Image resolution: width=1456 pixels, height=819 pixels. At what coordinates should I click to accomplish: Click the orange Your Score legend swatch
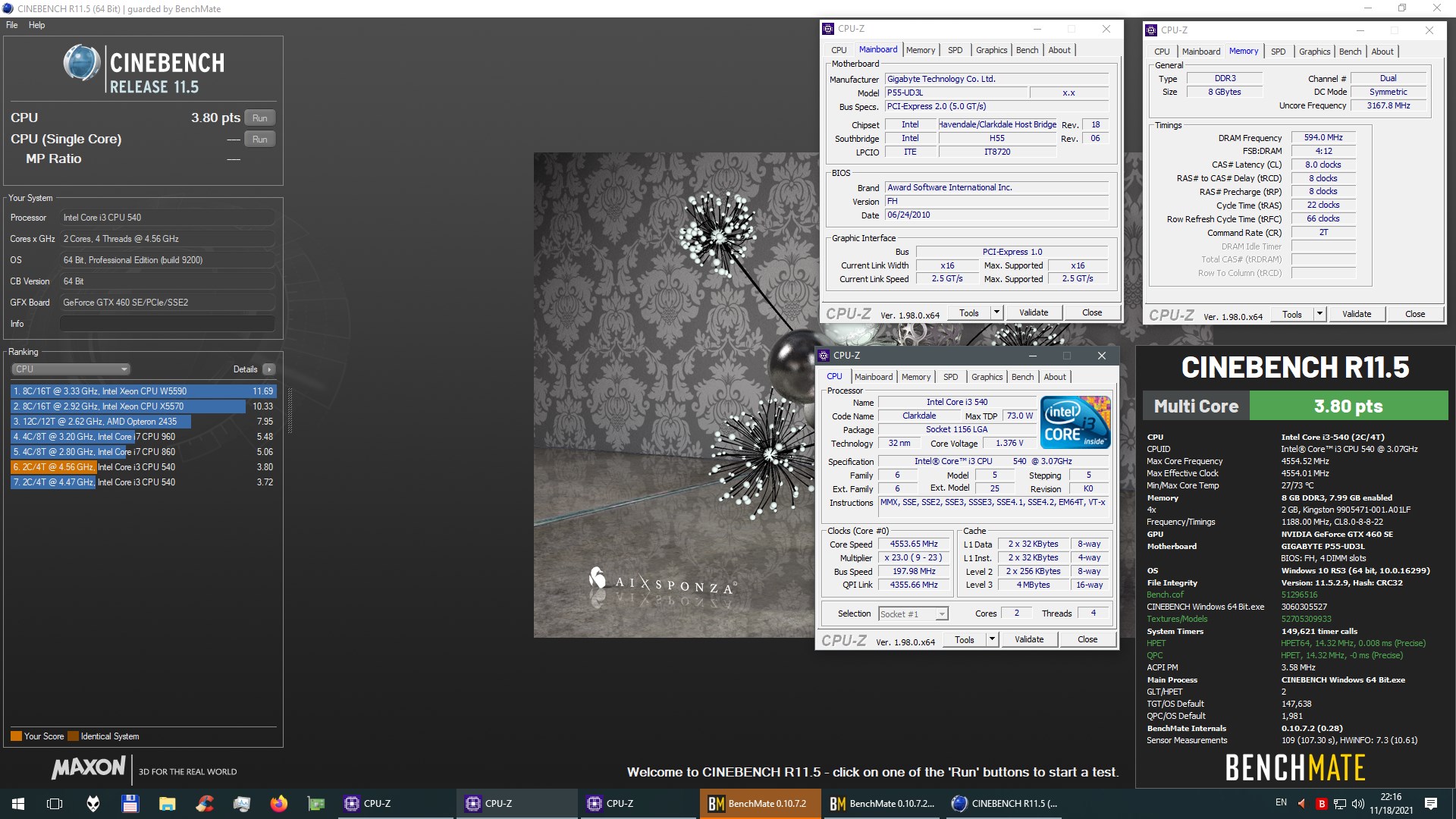point(16,736)
